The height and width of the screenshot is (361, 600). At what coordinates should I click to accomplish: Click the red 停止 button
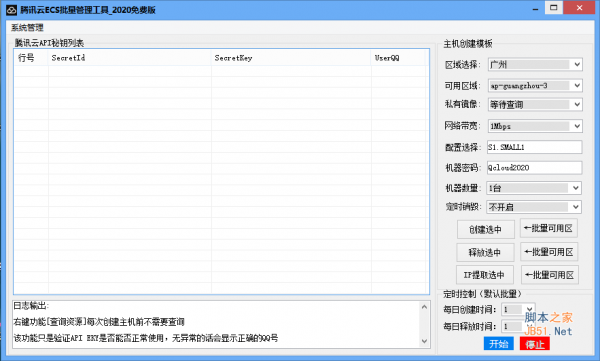535,343
